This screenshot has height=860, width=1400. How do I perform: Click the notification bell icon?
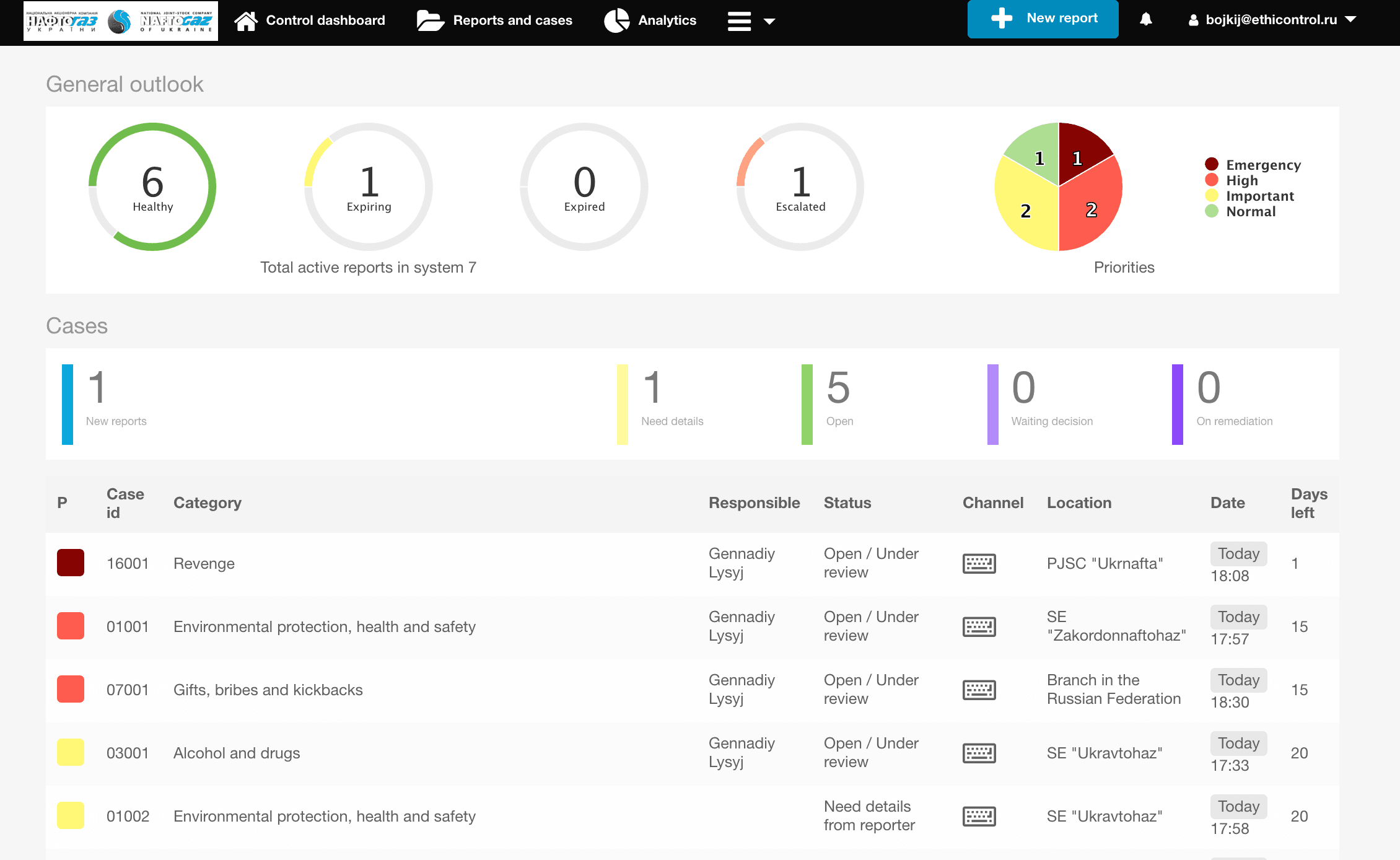tap(1145, 20)
